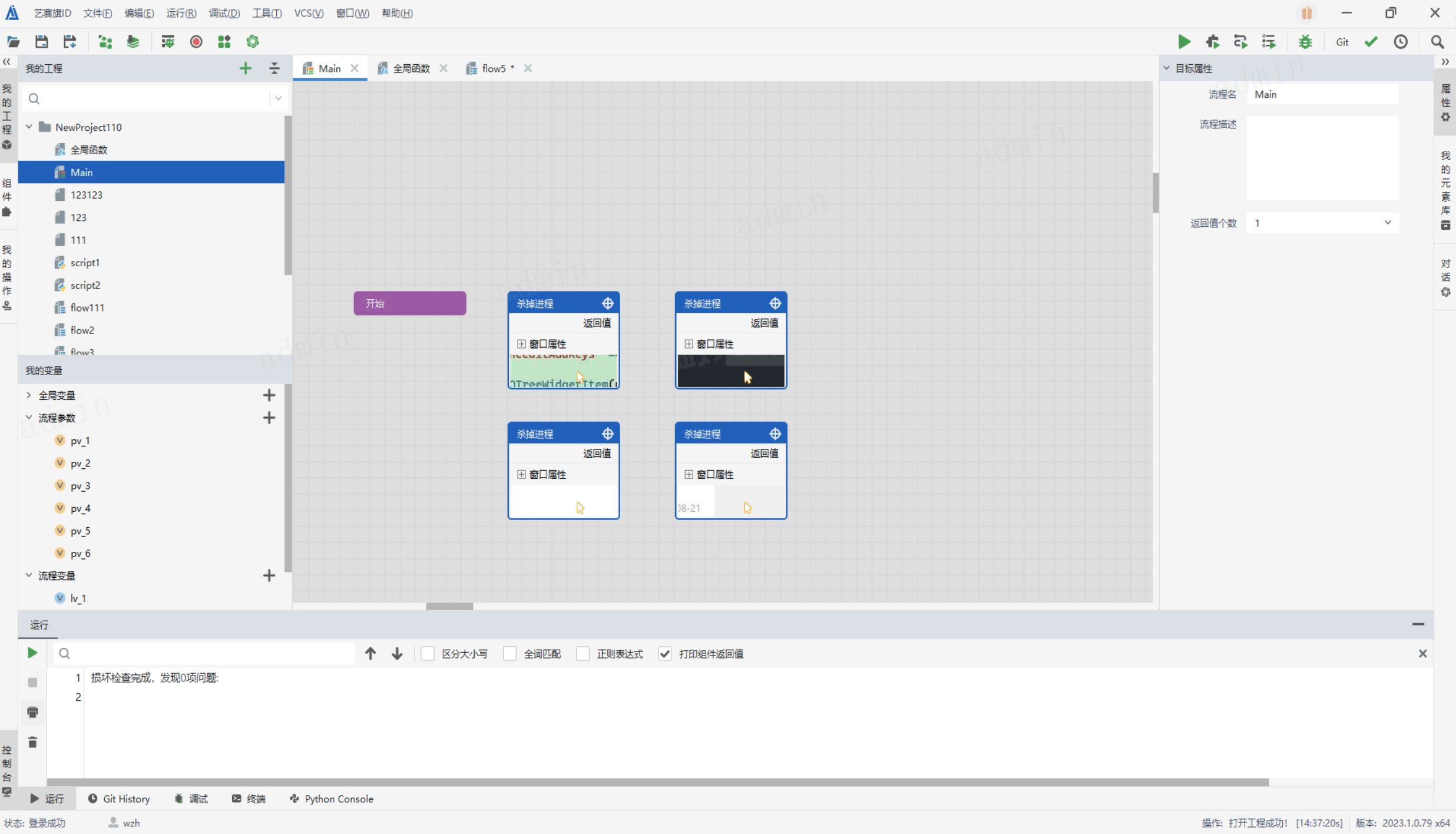Open the 工具(T) menu
The height and width of the screenshot is (834, 1456).
tap(267, 13)
